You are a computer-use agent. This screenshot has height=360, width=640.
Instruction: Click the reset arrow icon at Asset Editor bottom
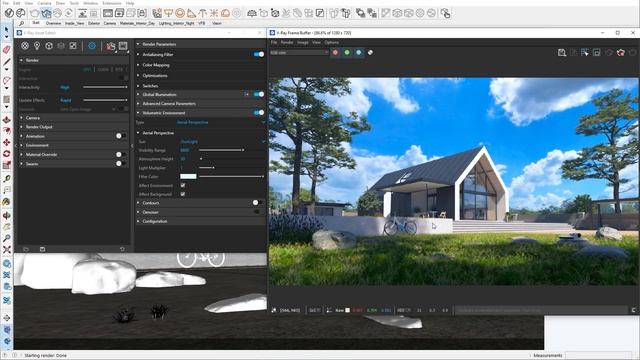(122, 249)
